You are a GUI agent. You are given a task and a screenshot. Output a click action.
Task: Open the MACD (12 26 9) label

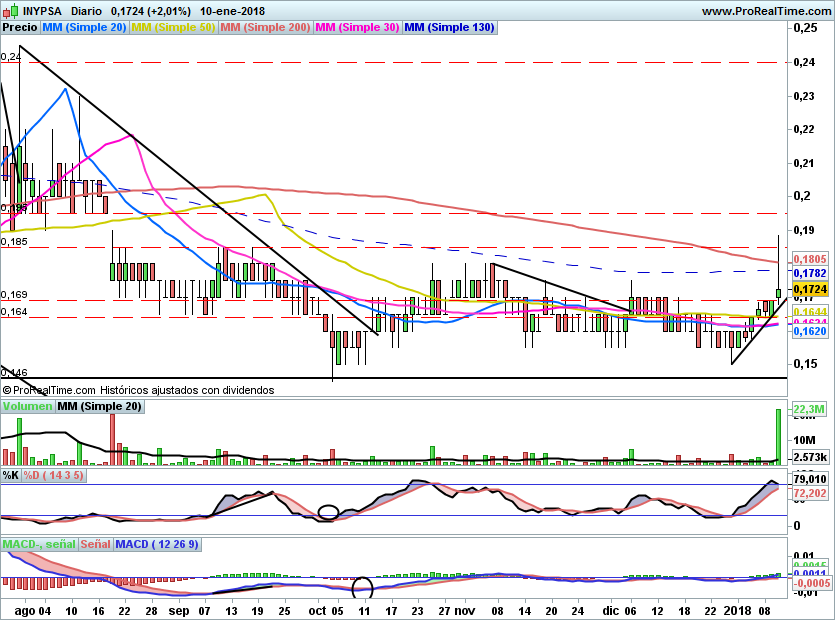[157, 544]
